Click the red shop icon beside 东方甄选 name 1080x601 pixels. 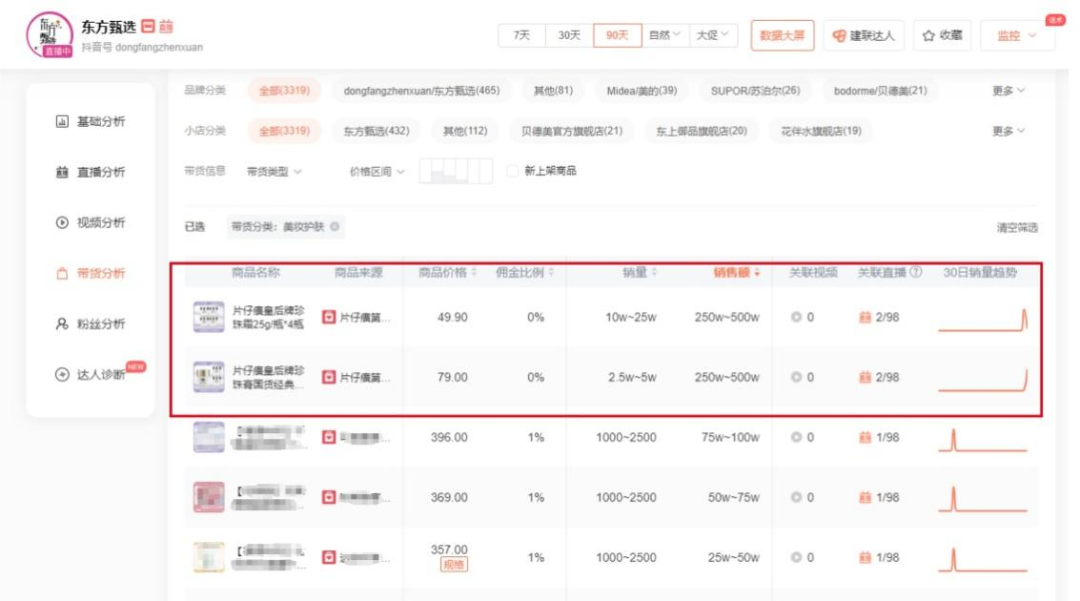coord(148,26)
